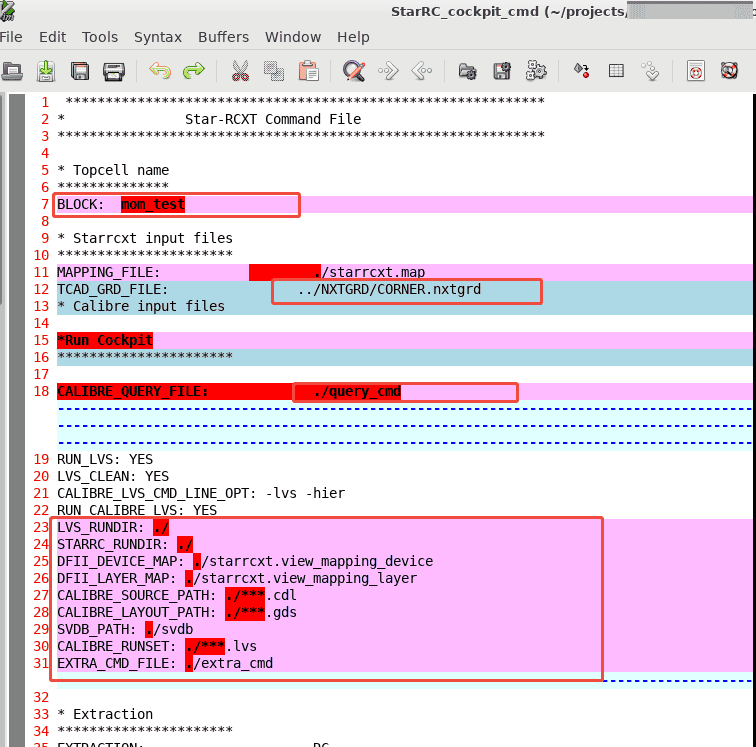The image size is (756, 747).
Task: Place cursor on BLOCK: mom_test line
Action: point(152,205)
